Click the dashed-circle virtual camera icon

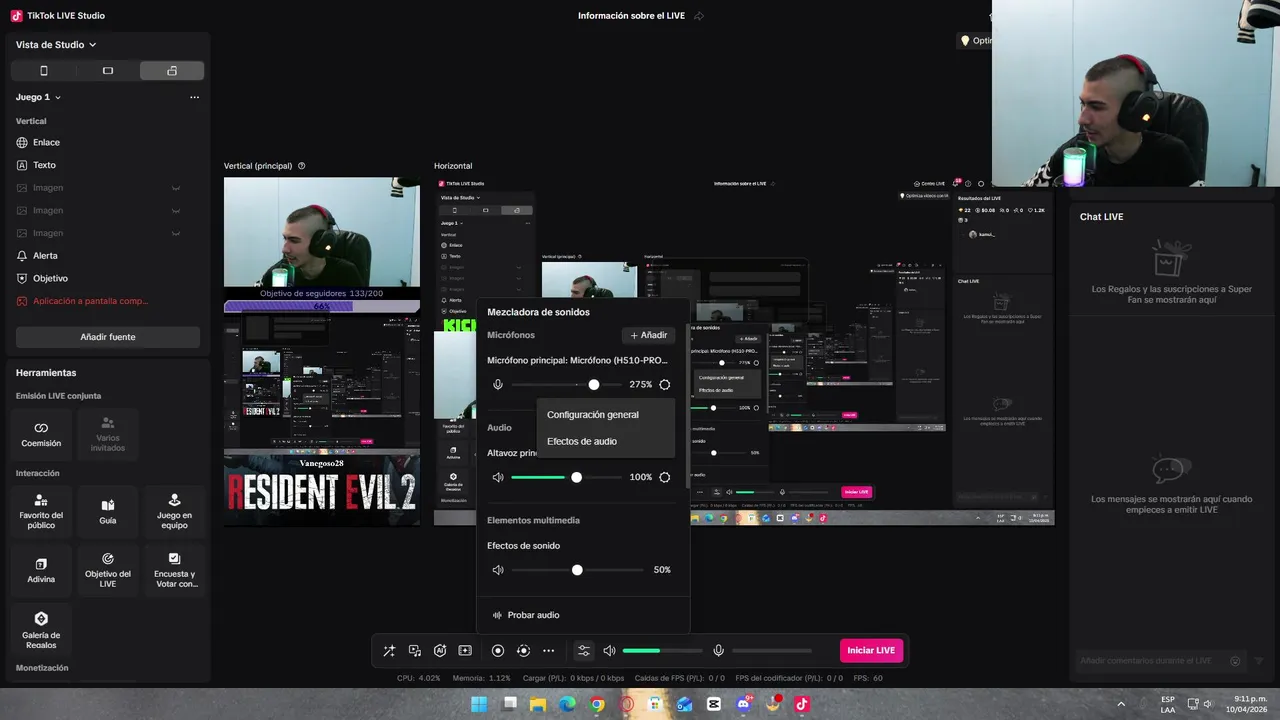click(x=523, y=651)
